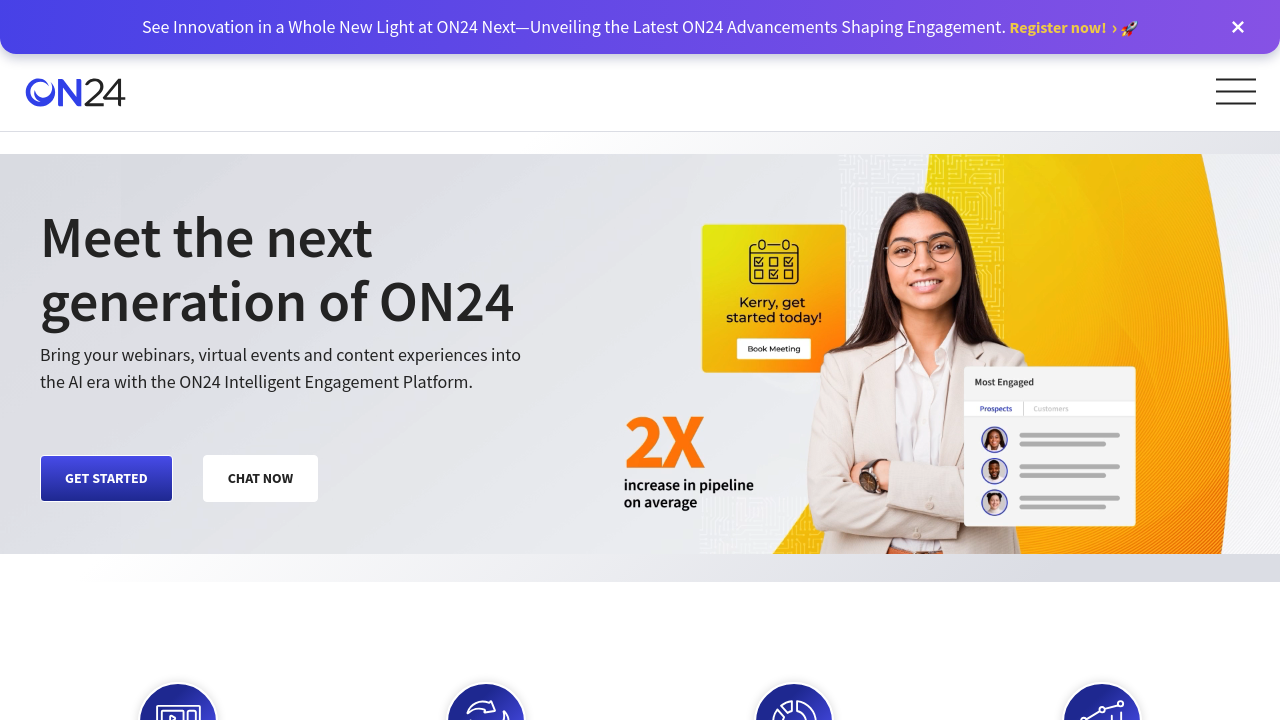The height and width of the screenshot is (720, 1280).
Task: Click the video player circle icon
Action: click(x=178, y=702)
